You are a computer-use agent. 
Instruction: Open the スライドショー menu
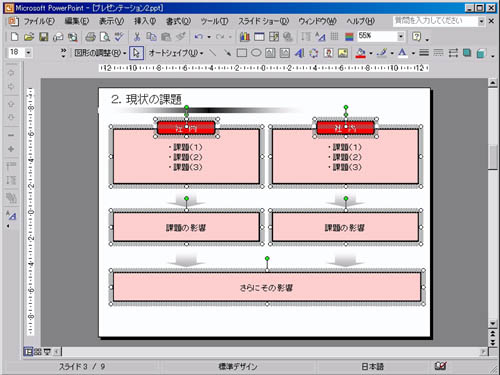coord(263,21)
